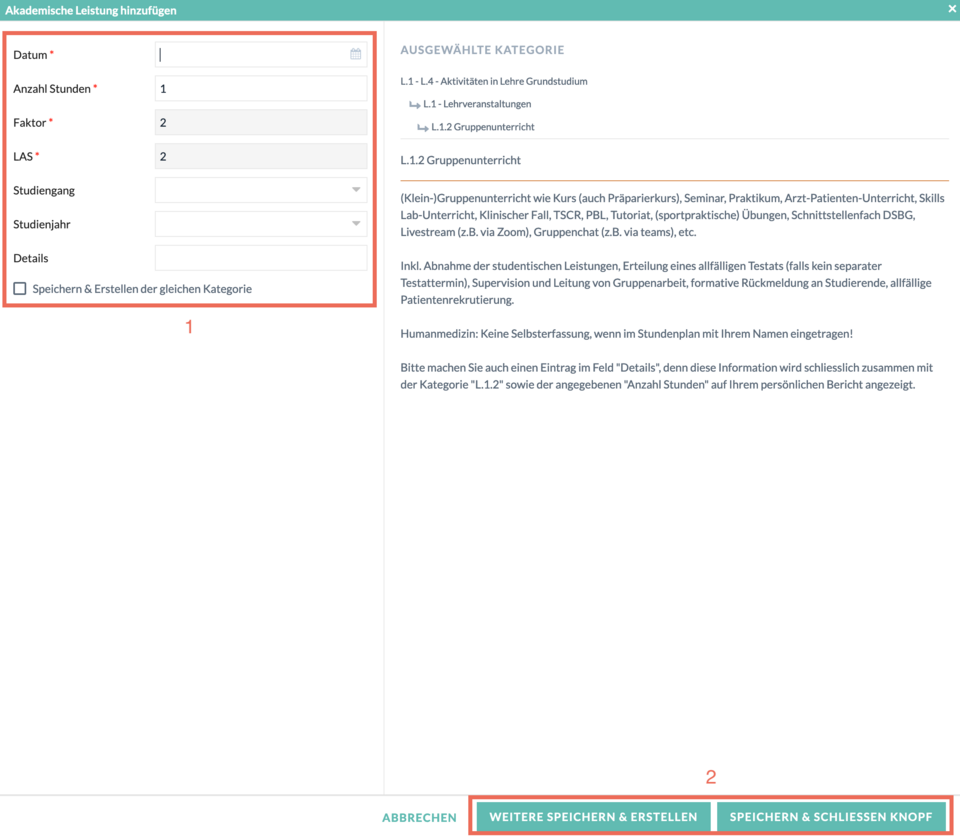Open the calendar picker in Datum field
Screen dimensions: 960x836
pos(355,54)
